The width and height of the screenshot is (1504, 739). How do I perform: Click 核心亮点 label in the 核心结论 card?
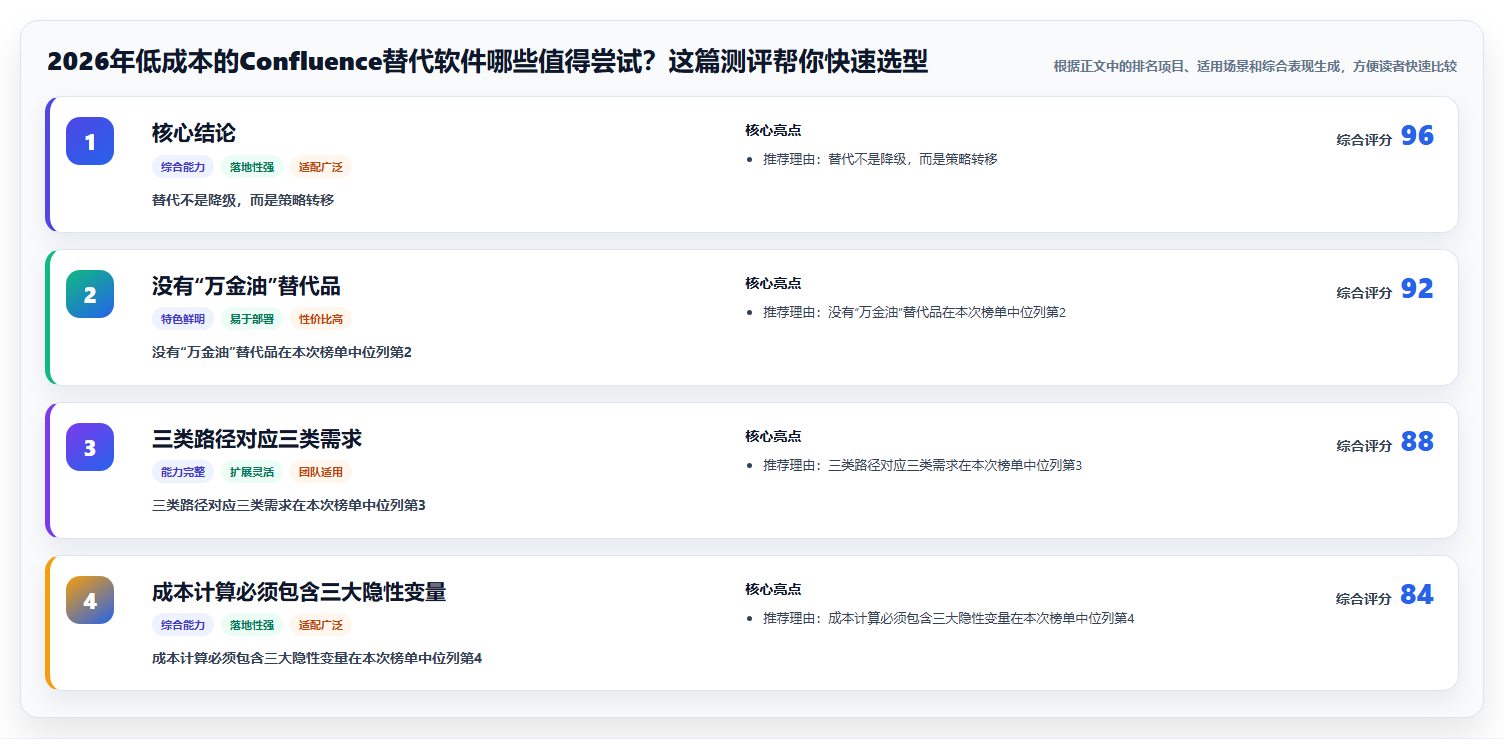tap(773, 130)
